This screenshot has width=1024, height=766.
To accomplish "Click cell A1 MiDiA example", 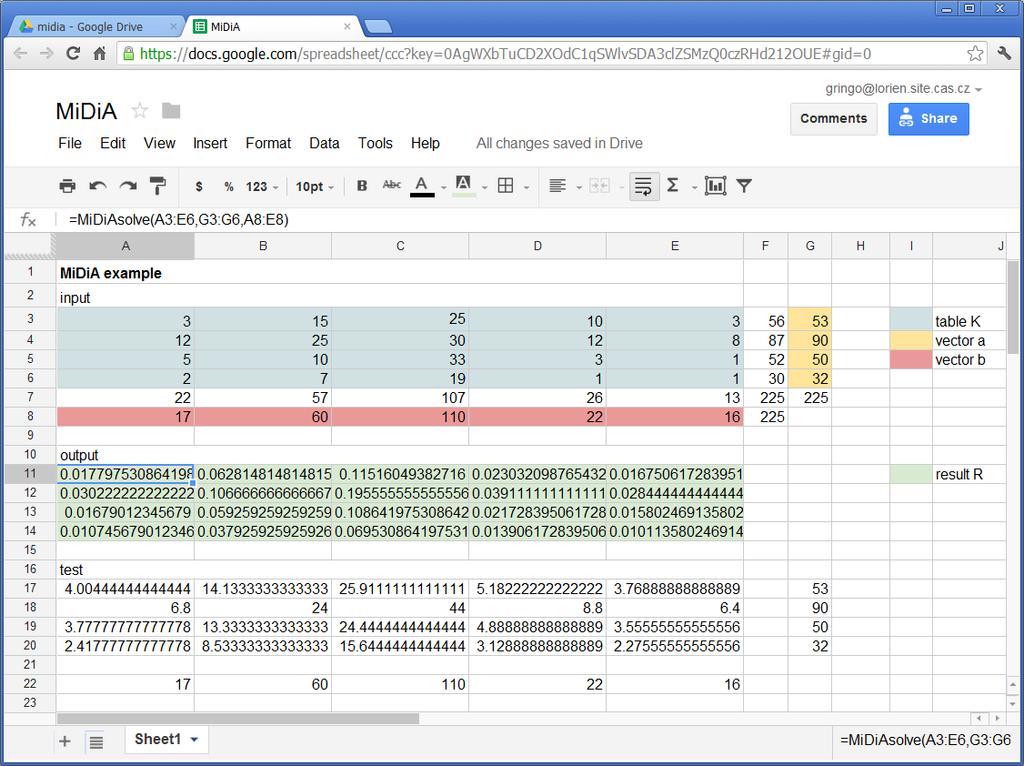I will (x=126, y=273).
